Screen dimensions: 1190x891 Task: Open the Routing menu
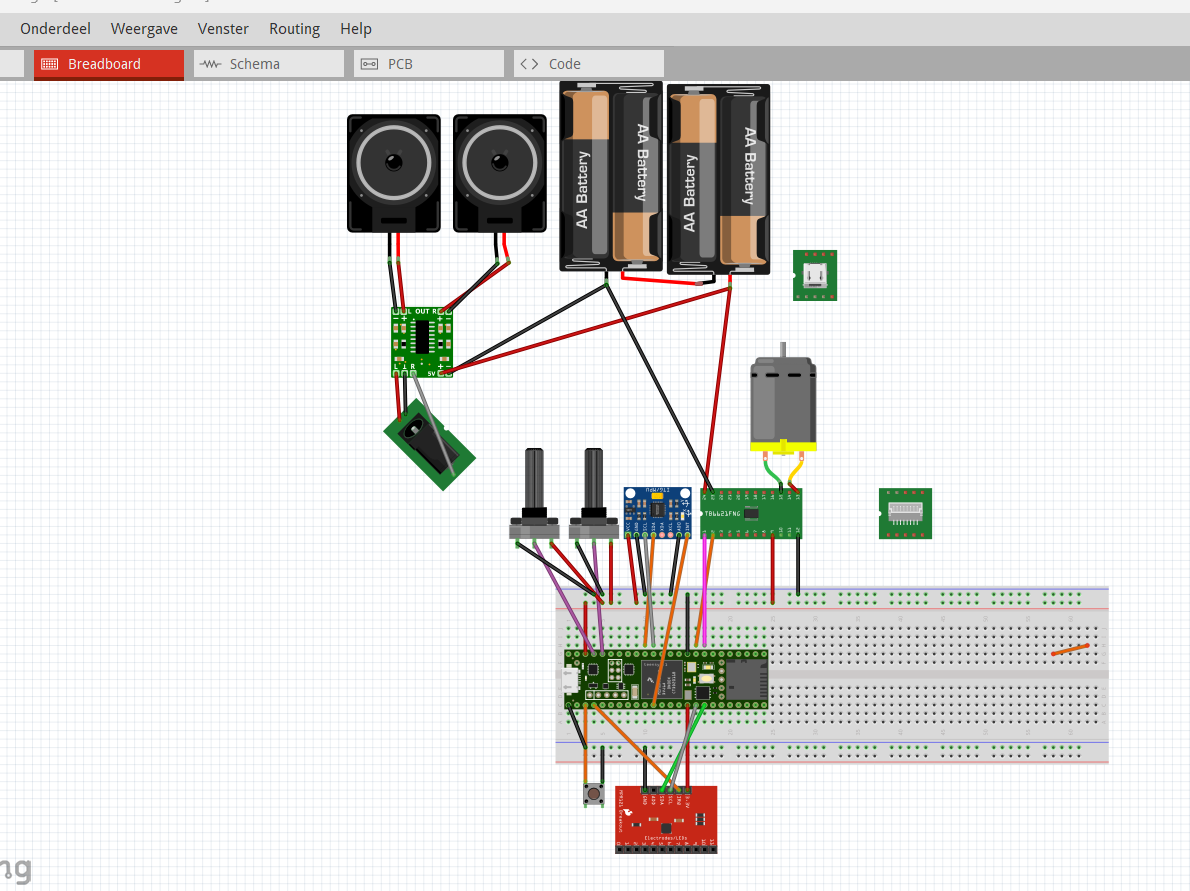294,29
